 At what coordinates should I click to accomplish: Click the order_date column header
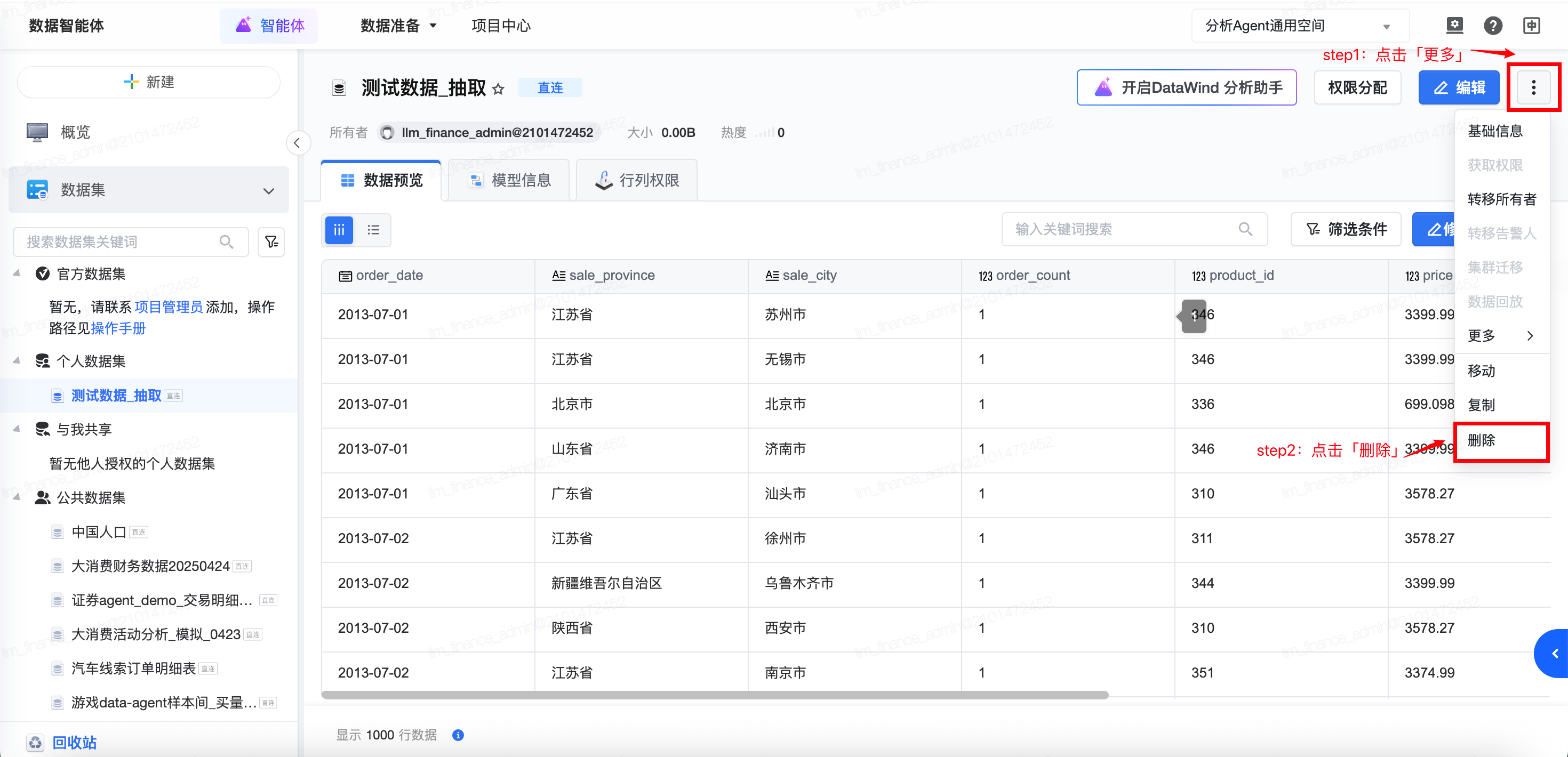(x=428, y=275)
